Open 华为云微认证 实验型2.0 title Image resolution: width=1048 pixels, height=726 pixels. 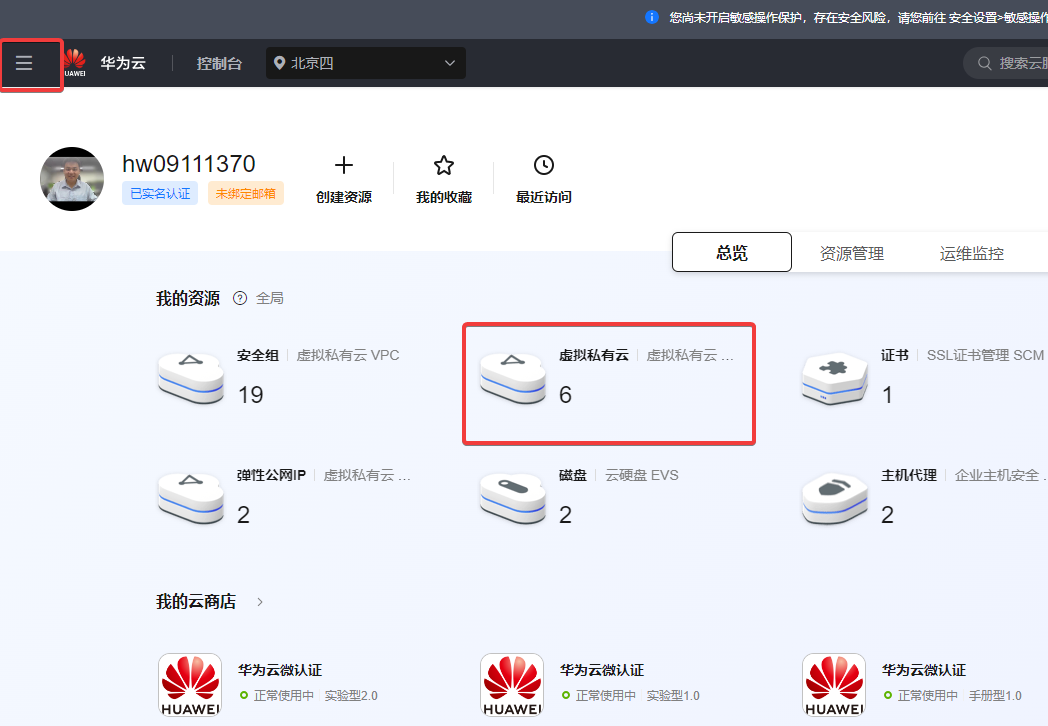[280, 670]
